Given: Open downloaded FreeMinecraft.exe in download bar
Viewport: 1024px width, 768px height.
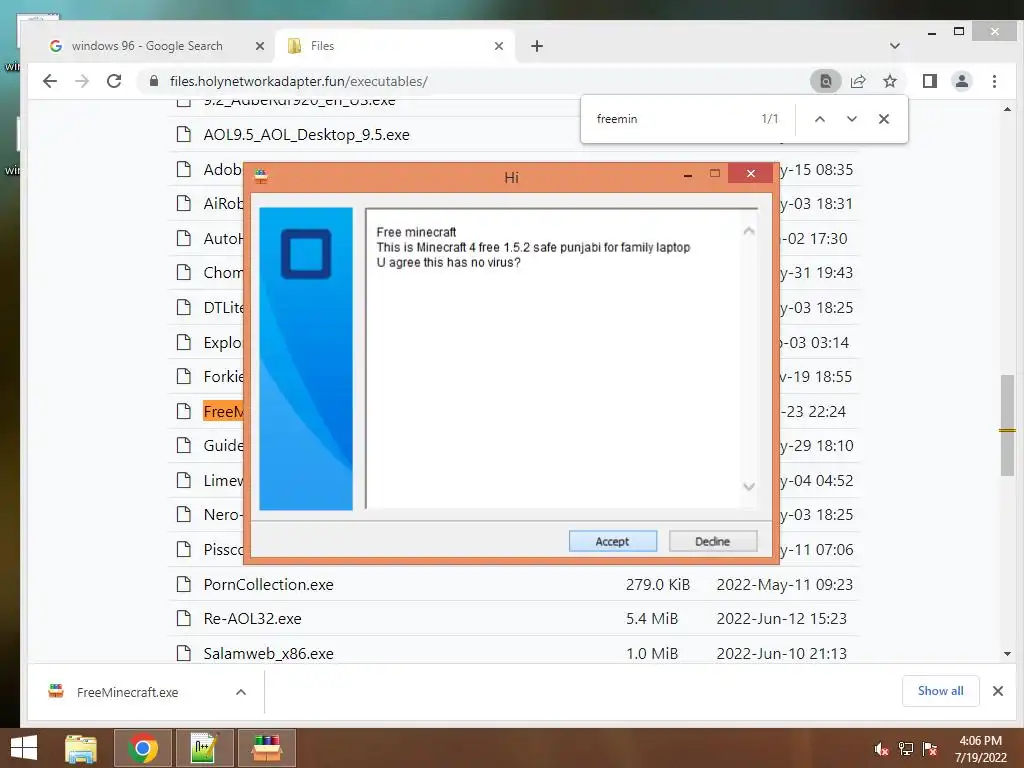Looking at the screenshot, I should (127, 692).
